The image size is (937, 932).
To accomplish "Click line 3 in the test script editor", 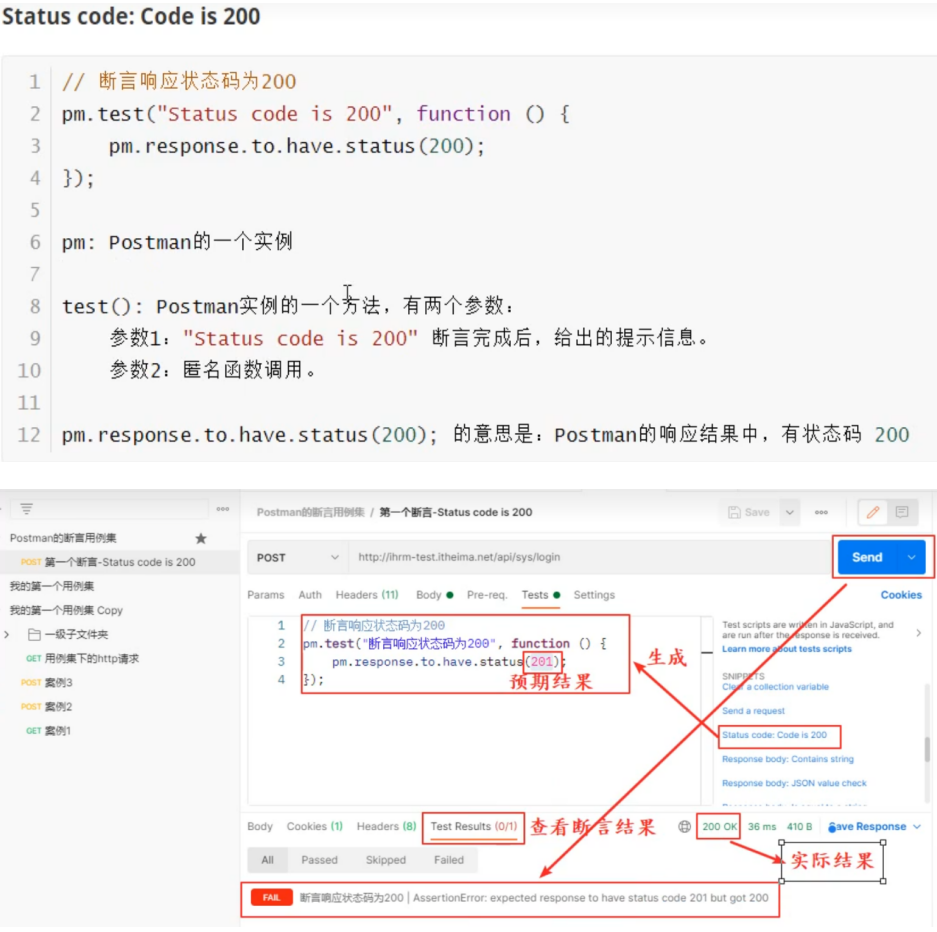I will 448,662.
